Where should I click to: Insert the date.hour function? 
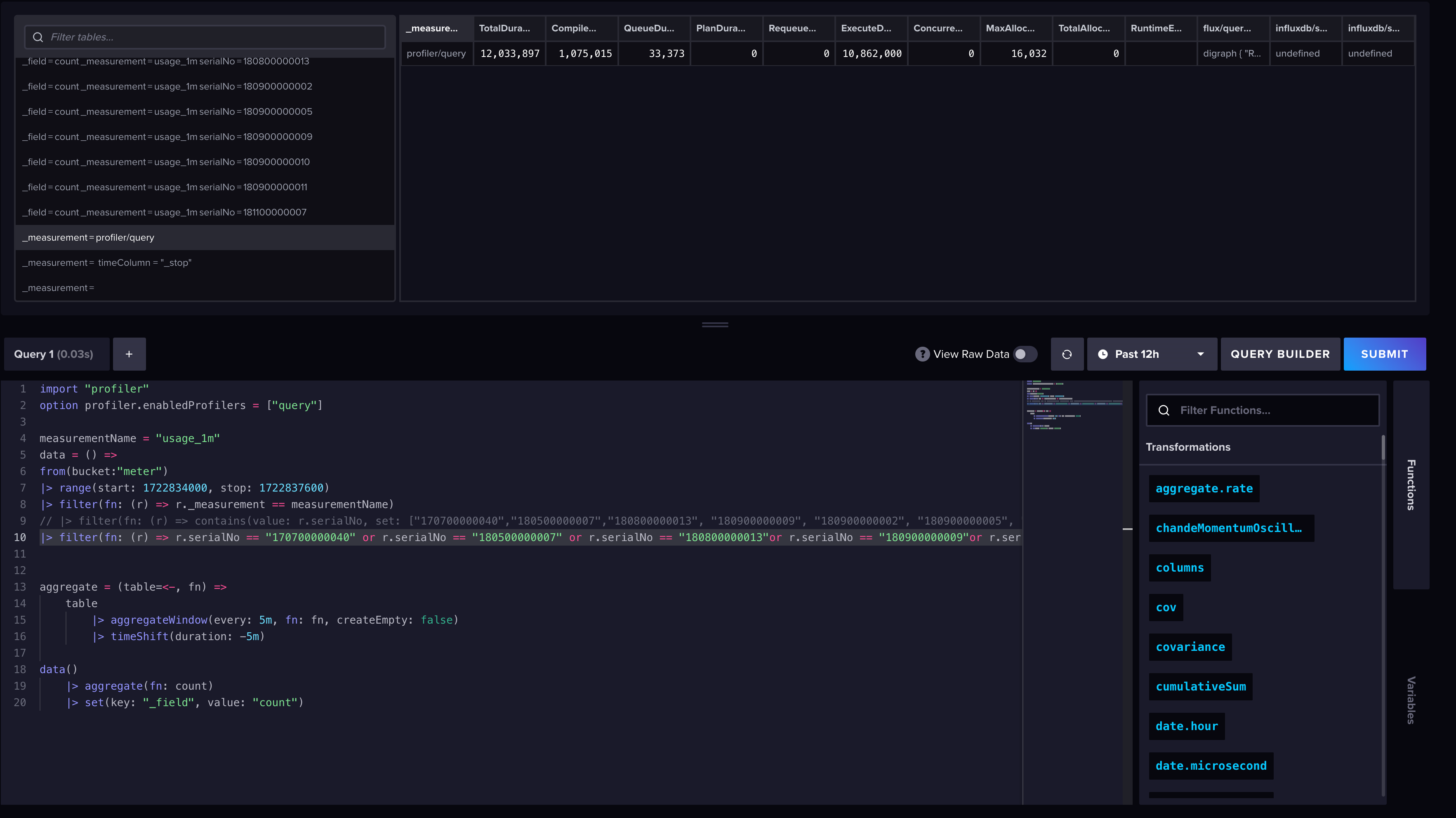(1186, 726)
